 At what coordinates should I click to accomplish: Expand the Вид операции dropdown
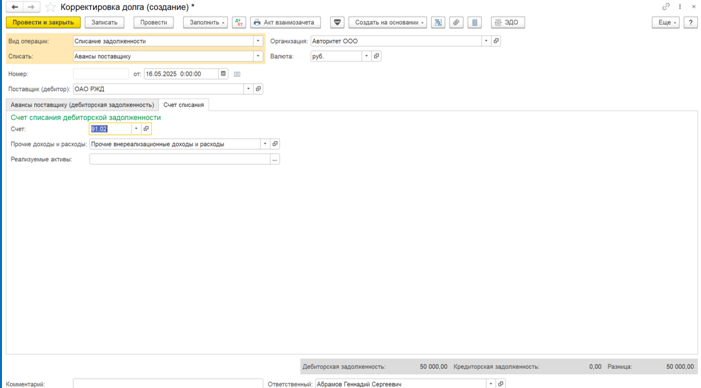click(258, 41)
